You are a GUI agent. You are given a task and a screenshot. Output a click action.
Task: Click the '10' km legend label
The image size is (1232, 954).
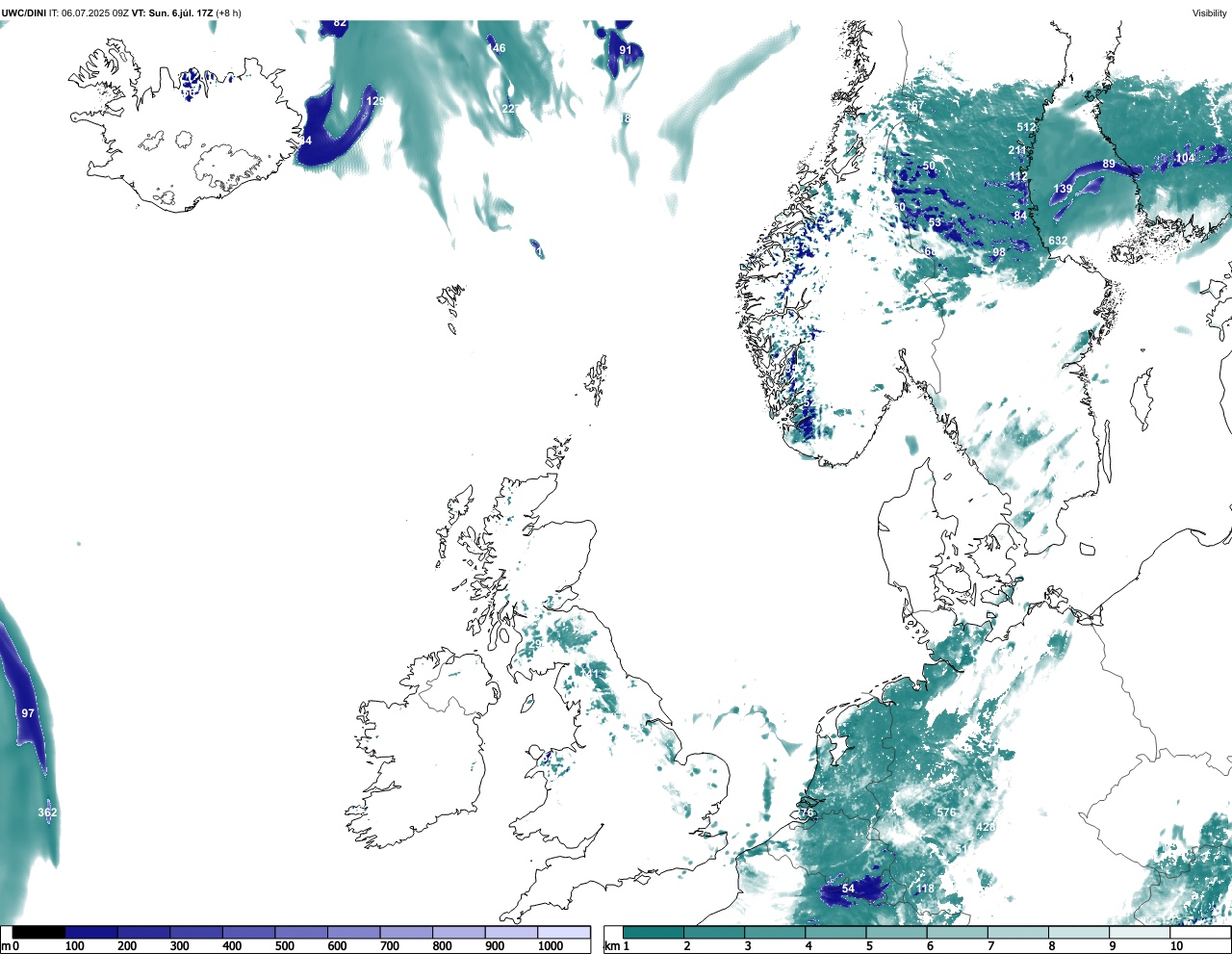point(1176,946)
